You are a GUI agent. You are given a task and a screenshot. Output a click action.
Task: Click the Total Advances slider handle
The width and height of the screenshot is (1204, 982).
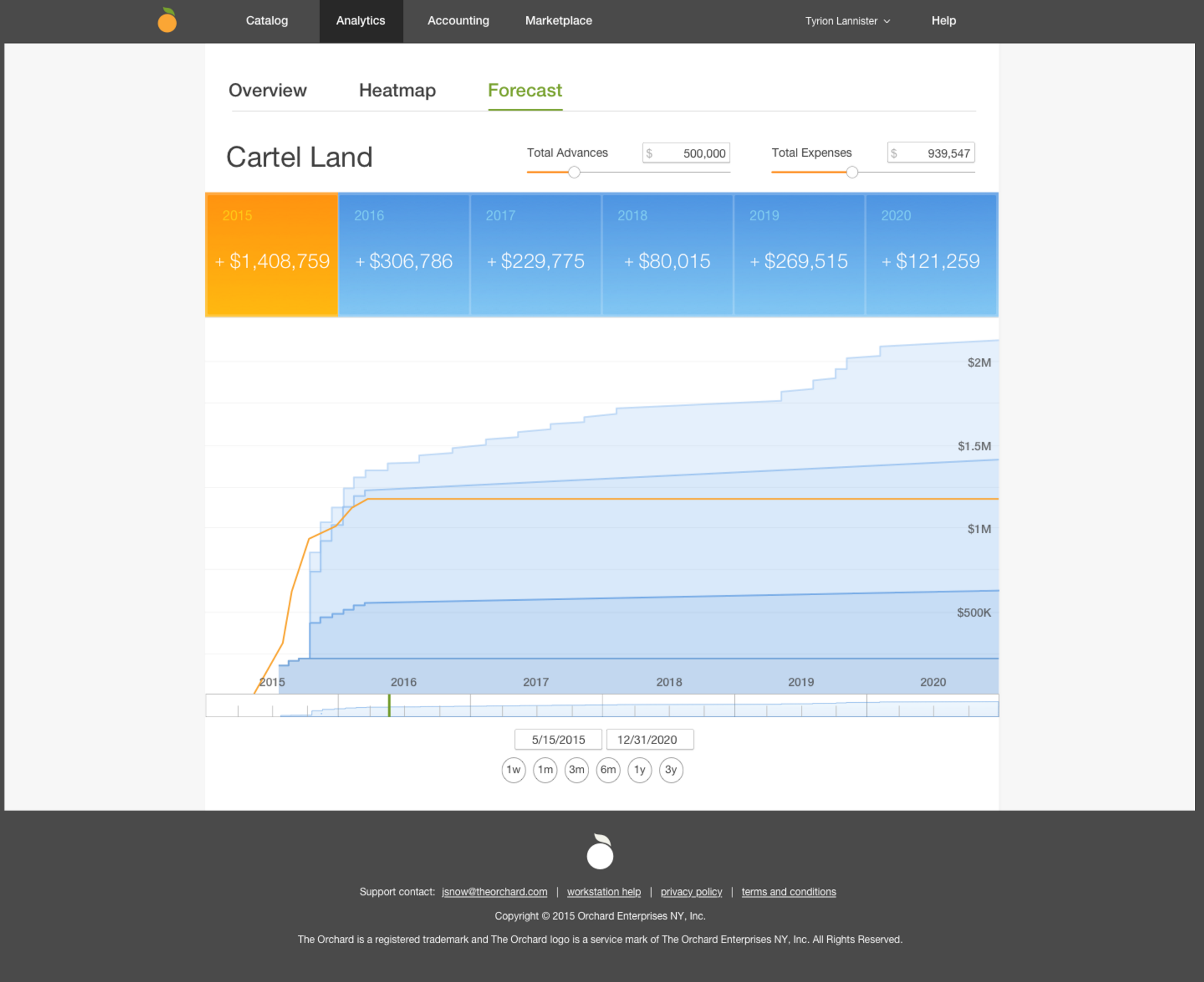click(x=574, y=172)
